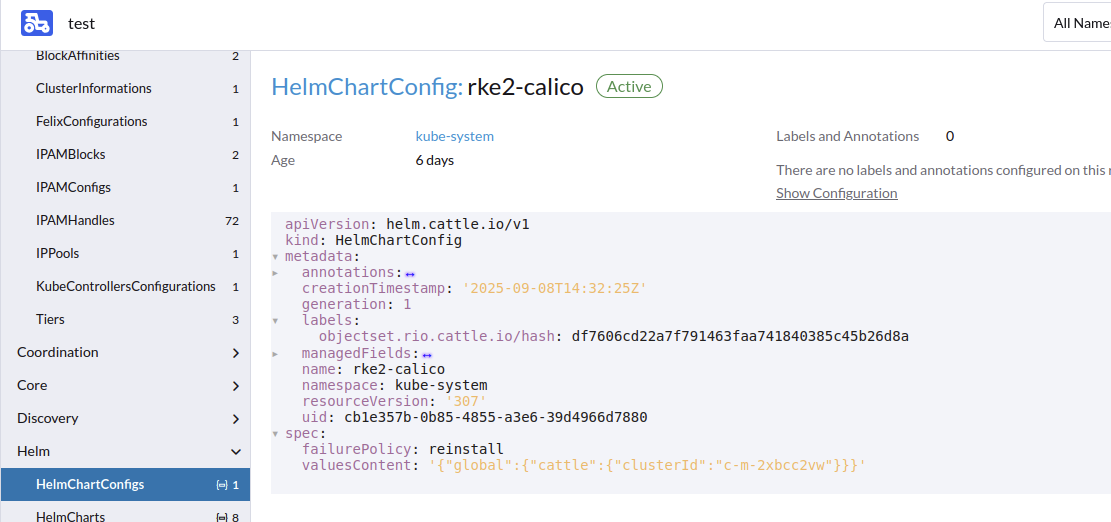Screen dimensions: 1111x522
Task: Expand collapsed annotations arrows icon
Action: (410, 273)
